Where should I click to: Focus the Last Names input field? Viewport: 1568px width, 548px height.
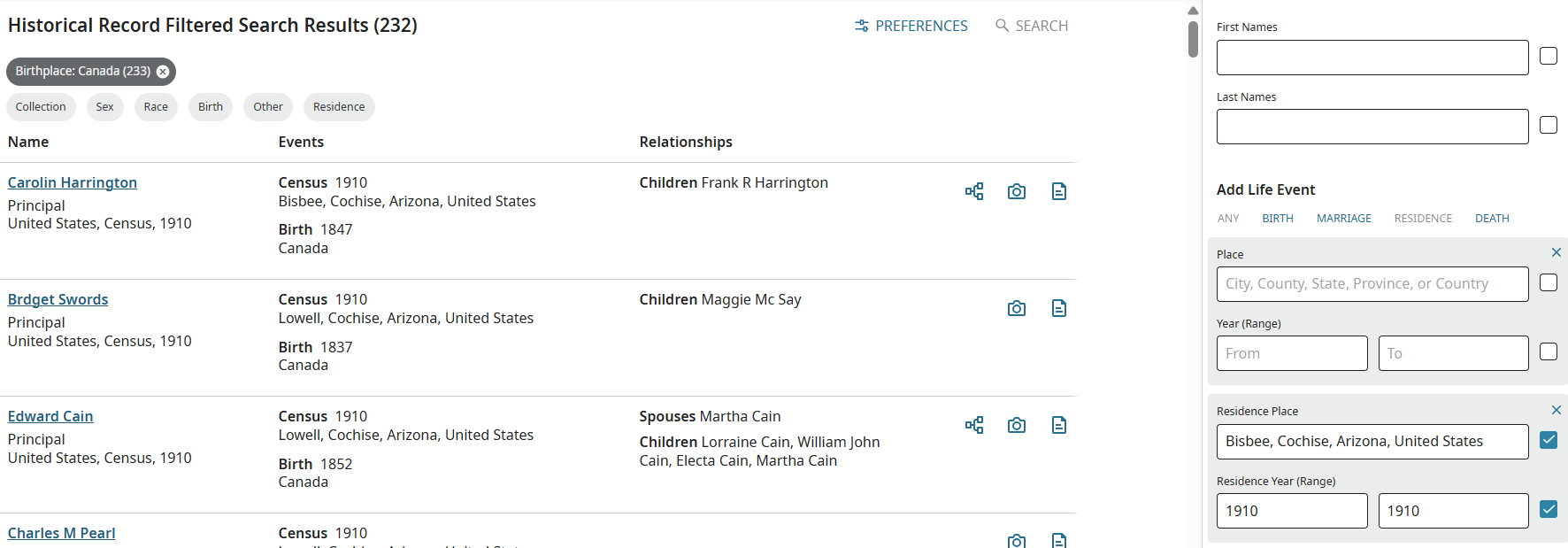(x=1372, y=127)
